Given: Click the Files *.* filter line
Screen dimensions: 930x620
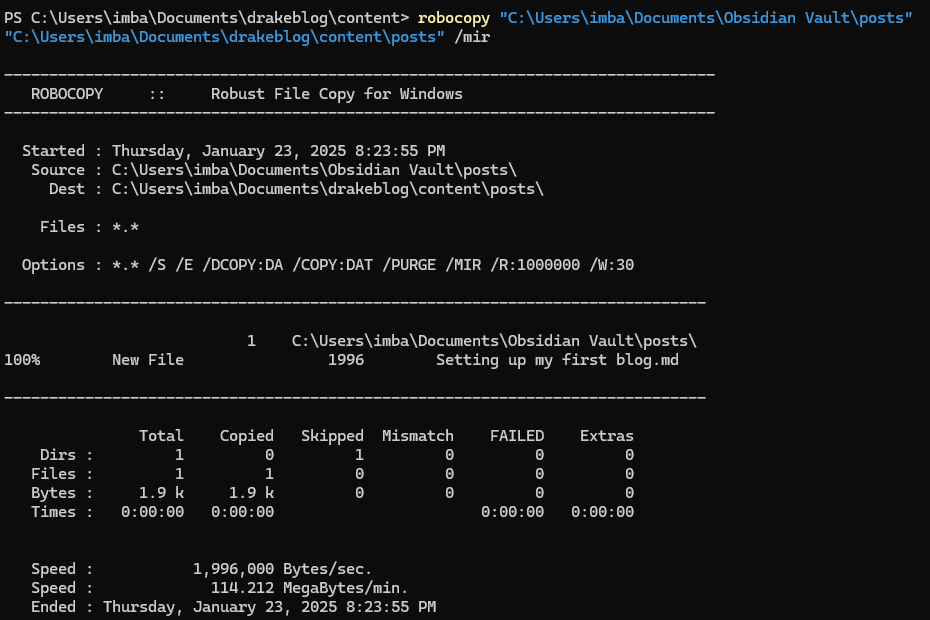Looking at the screenshot, I should point(89,227).
